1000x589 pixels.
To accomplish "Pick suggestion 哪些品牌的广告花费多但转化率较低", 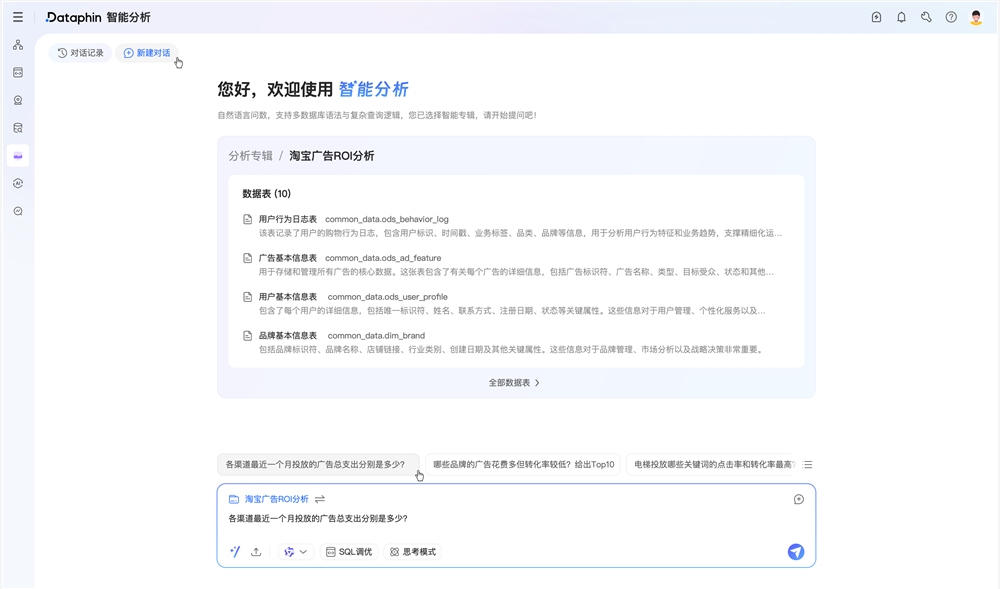I will (x=523, y=465).
